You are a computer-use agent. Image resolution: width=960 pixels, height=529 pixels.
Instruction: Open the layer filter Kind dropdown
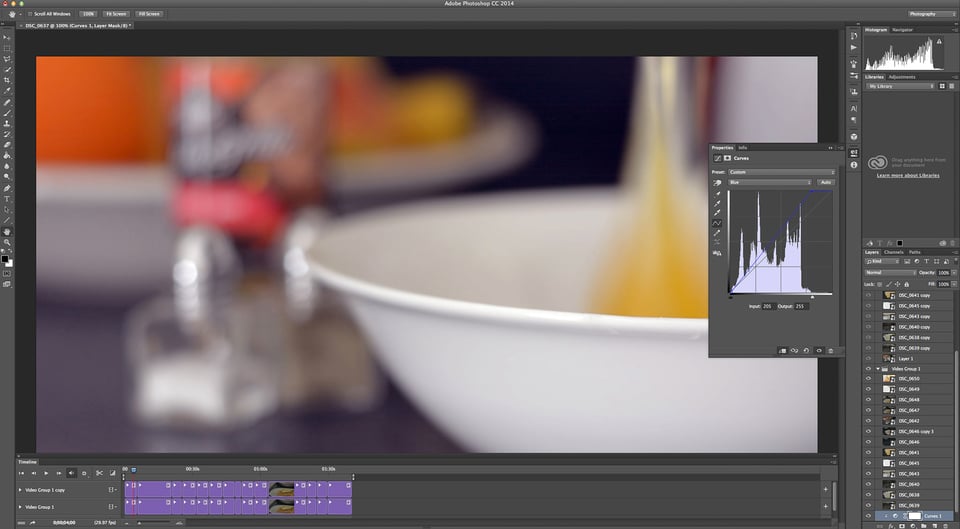pyautogui.click(x=882, y=261)
